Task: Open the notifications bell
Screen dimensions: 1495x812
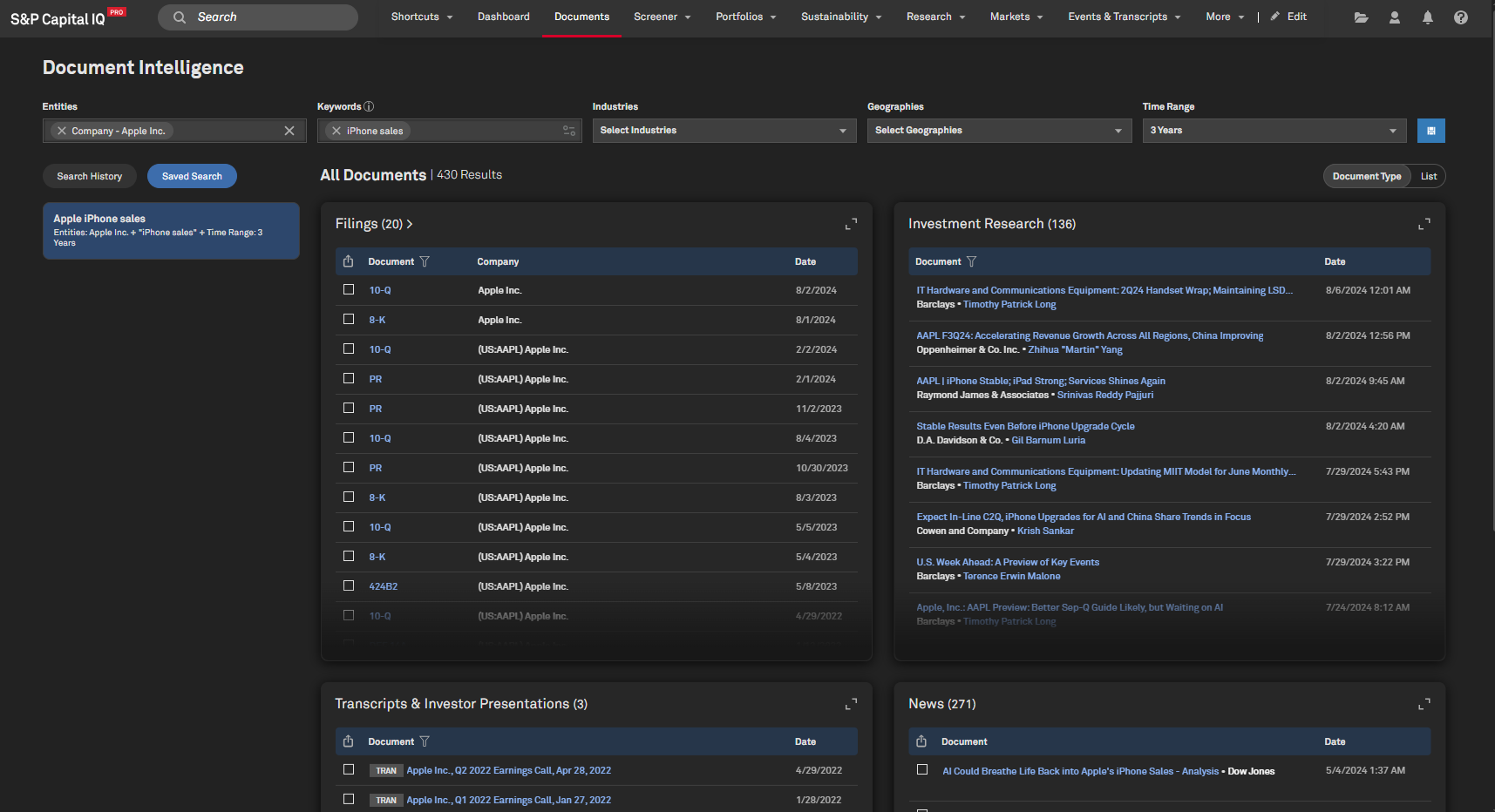Action: [x=1427, y=17]
